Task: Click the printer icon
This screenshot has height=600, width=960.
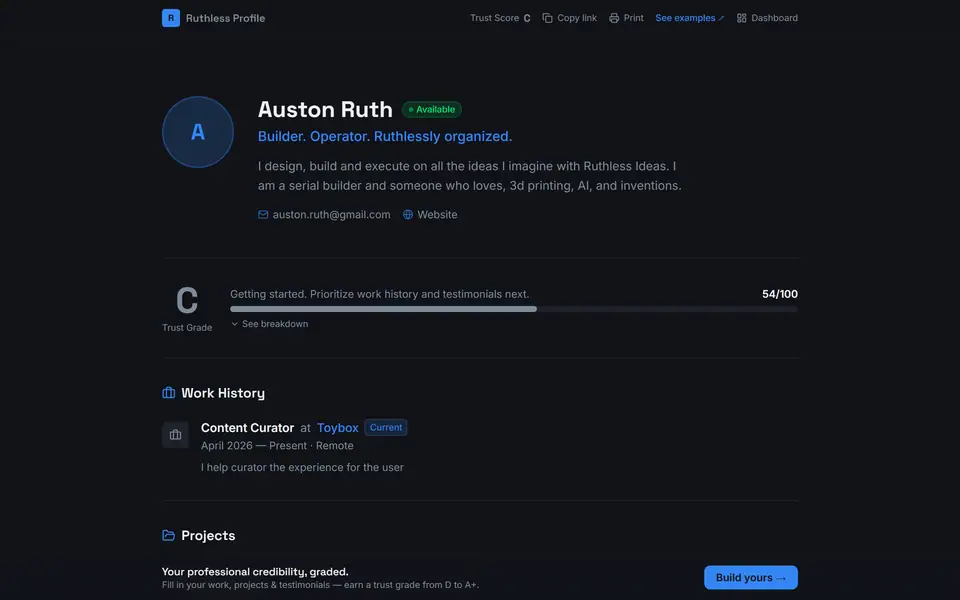Action: (x=613, y=18)
